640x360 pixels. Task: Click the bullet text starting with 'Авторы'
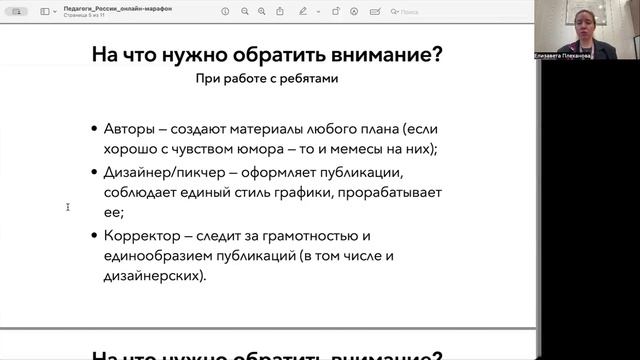pos(271,139)
